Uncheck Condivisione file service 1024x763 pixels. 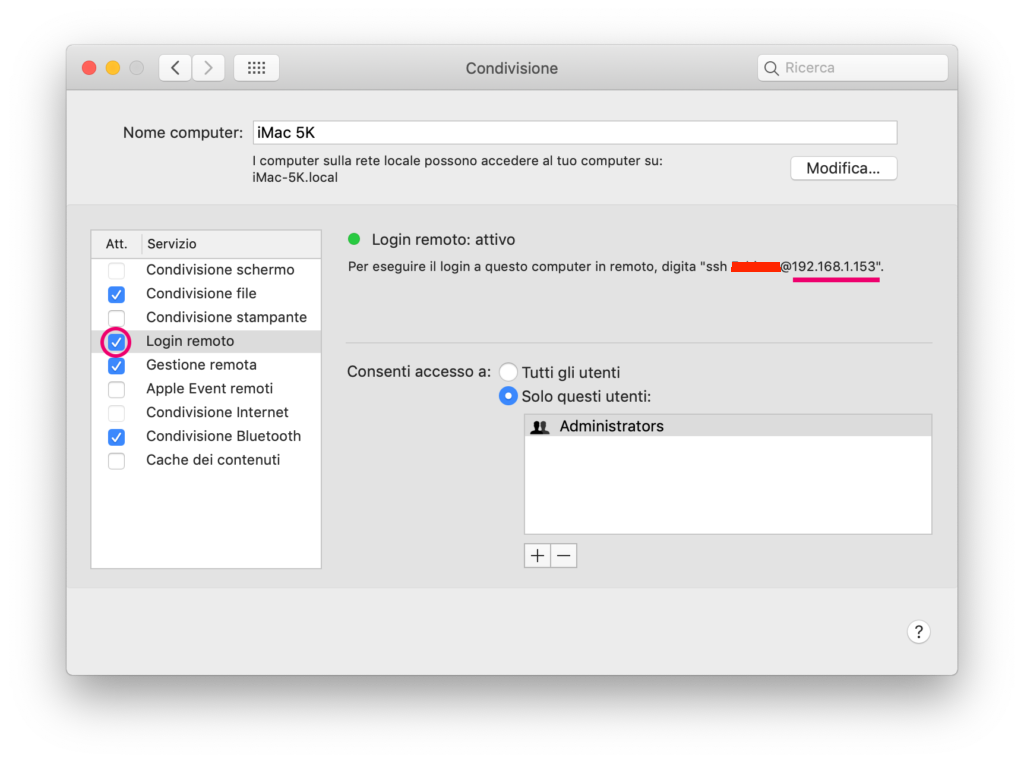click(x=117, y=294)
